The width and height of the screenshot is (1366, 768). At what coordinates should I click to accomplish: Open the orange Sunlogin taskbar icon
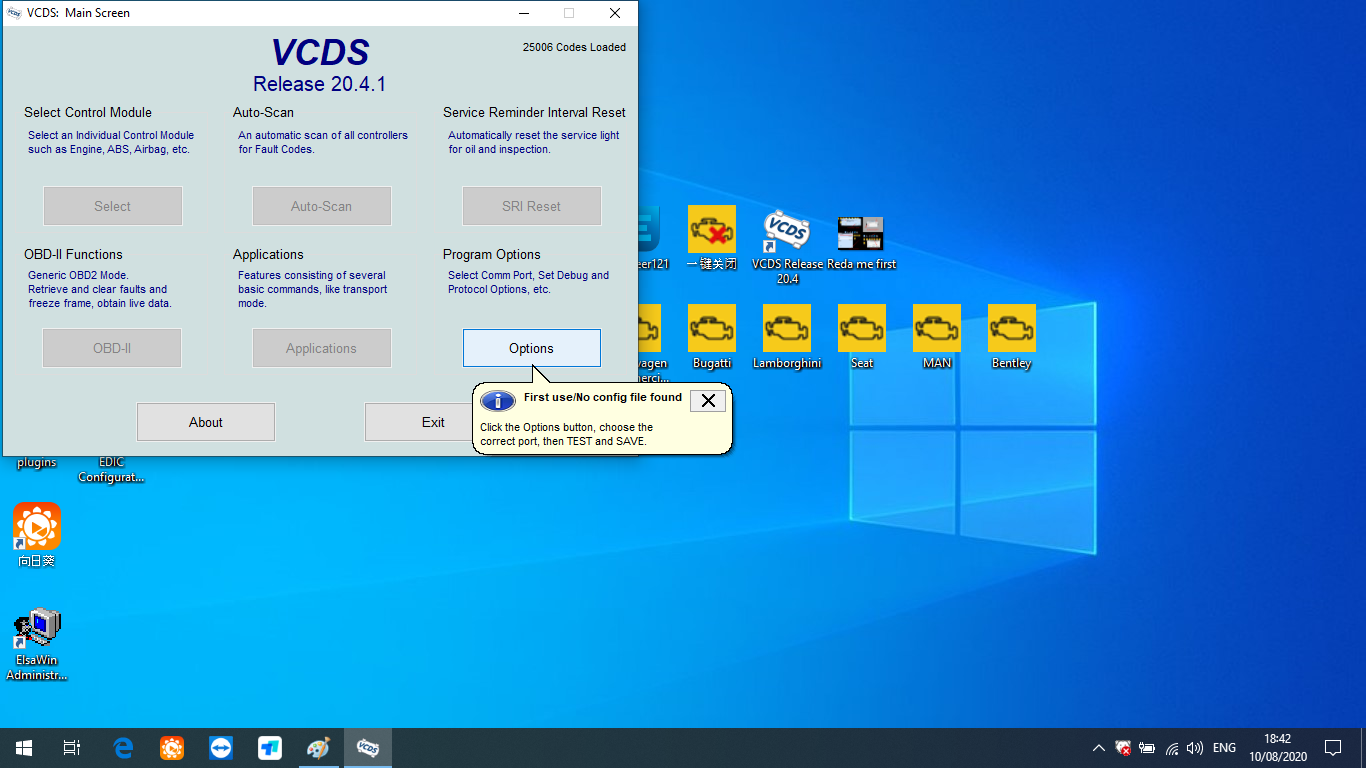pyautogui.click(x=172, y=748)
